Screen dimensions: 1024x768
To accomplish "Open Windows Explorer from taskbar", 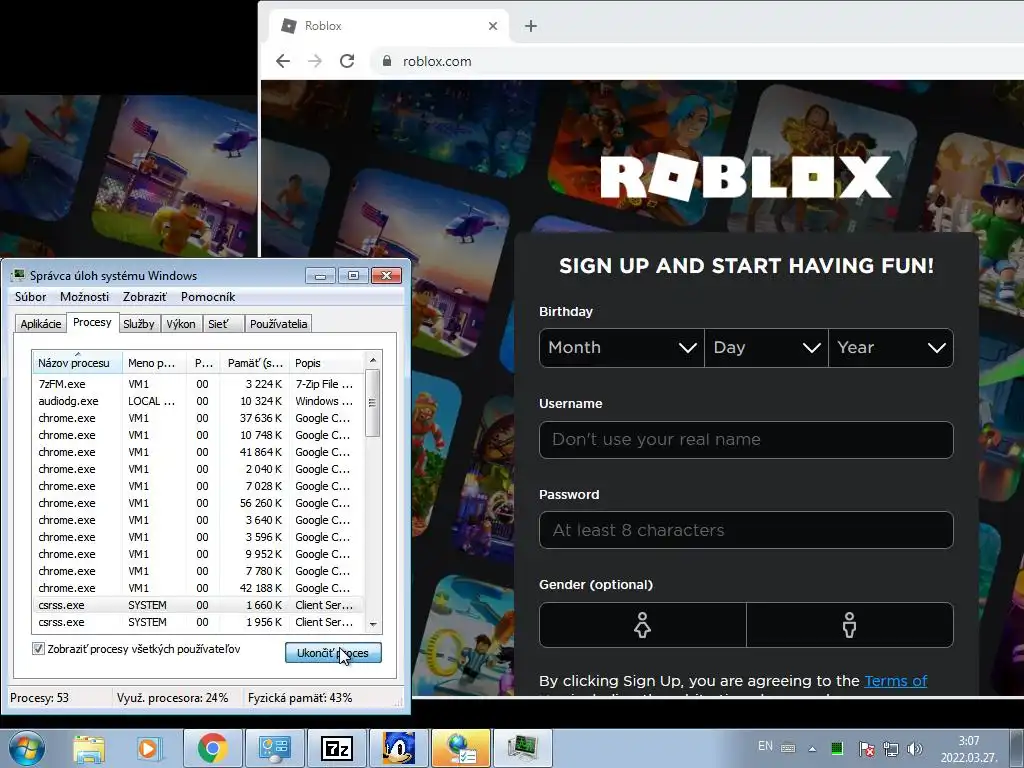I will pos(89,748).
